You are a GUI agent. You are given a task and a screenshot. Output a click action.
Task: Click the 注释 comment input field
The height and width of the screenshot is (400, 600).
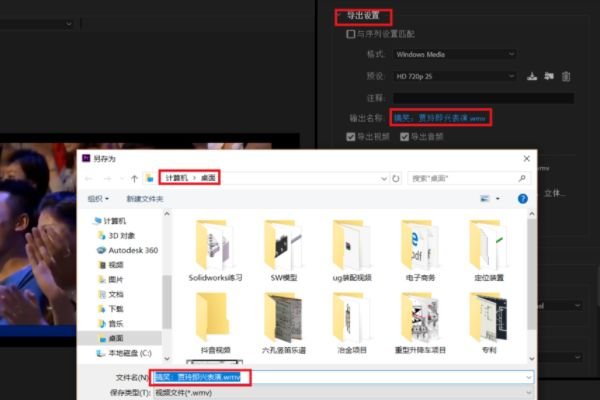pyautogui.click(x=483, y=98)
